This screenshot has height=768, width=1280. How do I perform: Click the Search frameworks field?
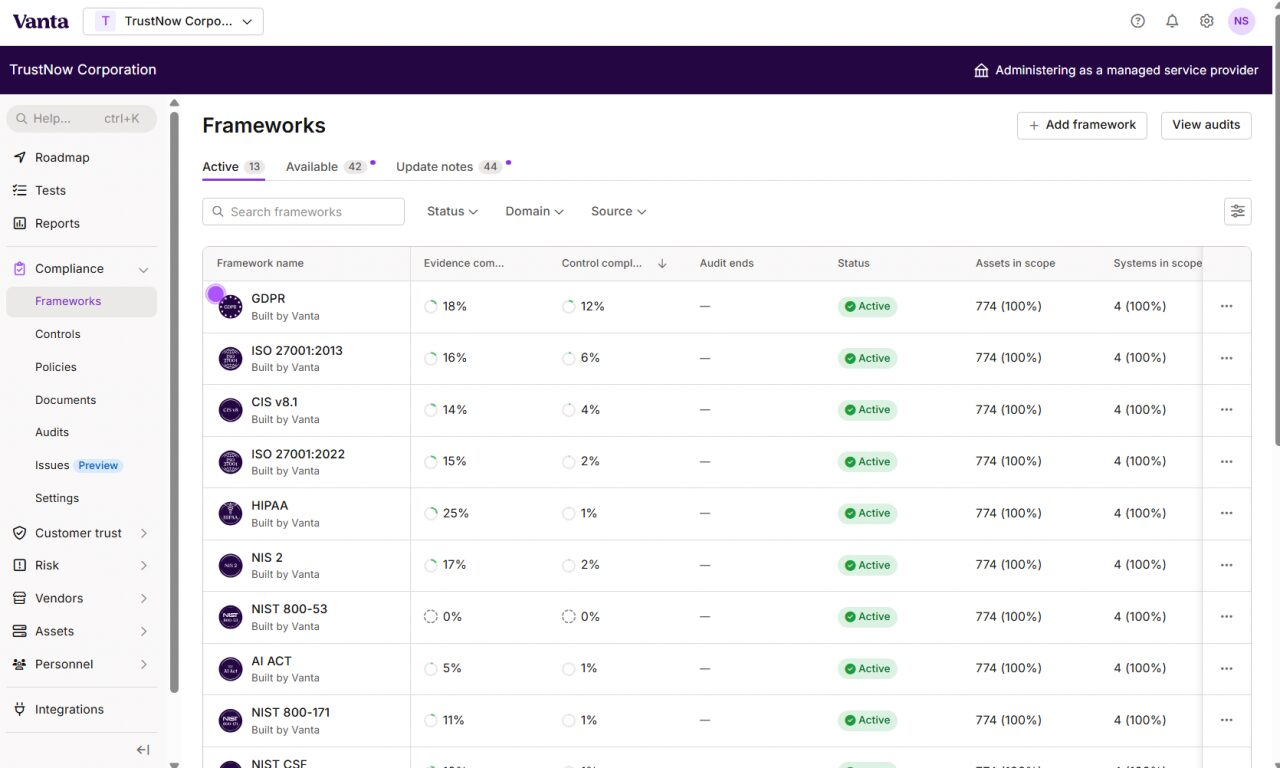303,211
